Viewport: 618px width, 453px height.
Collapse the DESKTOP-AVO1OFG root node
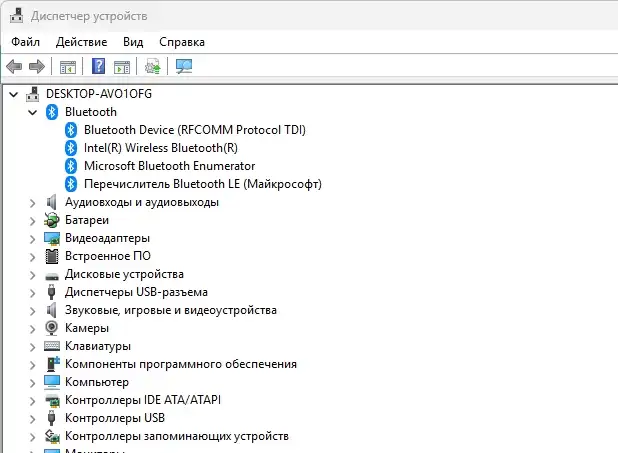pos(14,94)
